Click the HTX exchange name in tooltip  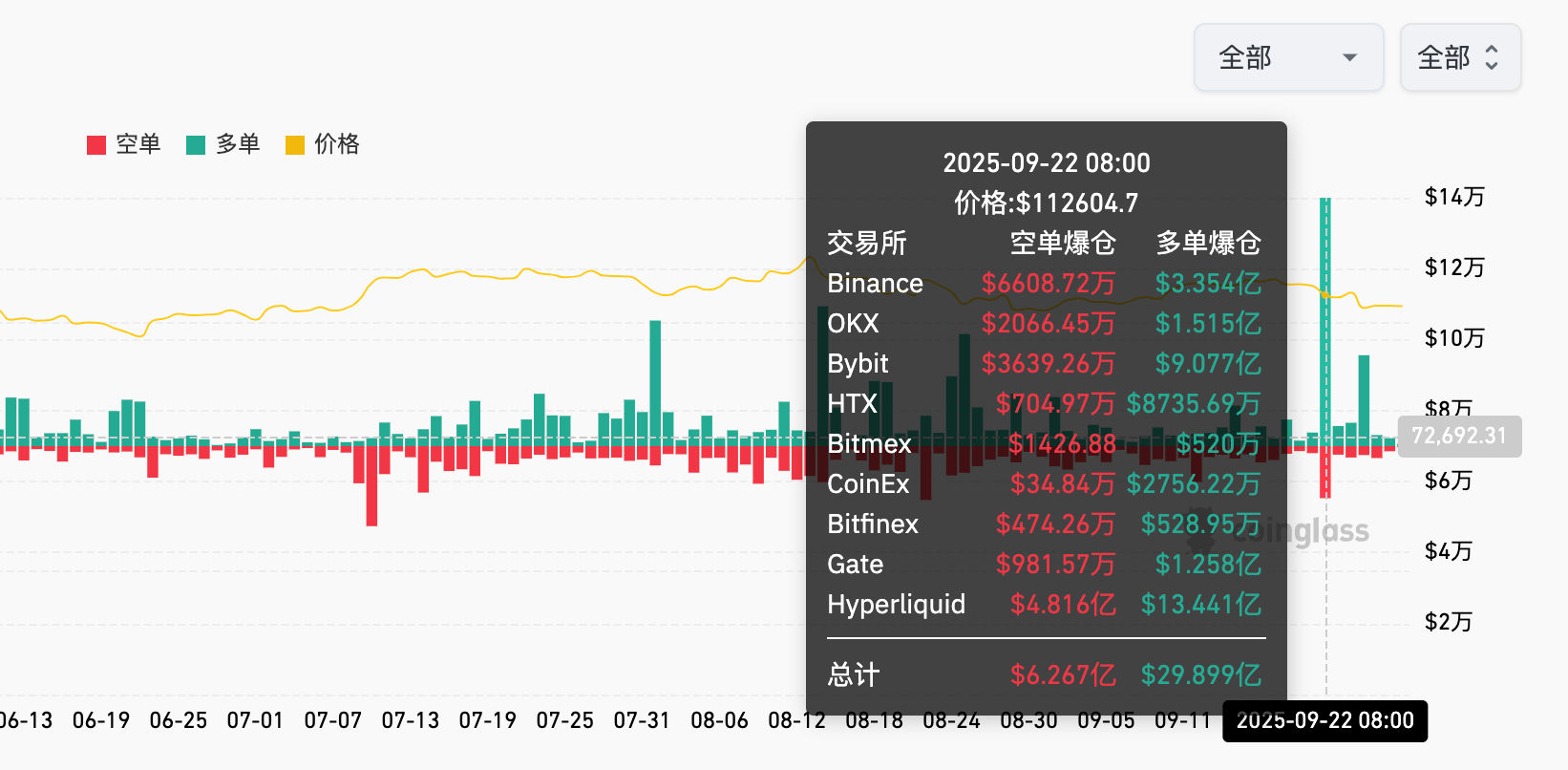[x=852, y=404]
